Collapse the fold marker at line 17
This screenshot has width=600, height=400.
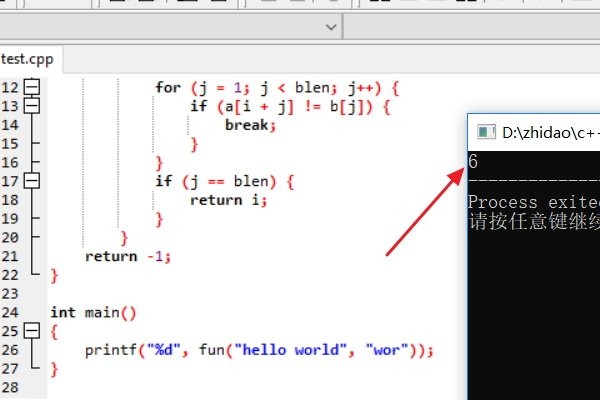[33, 181]
